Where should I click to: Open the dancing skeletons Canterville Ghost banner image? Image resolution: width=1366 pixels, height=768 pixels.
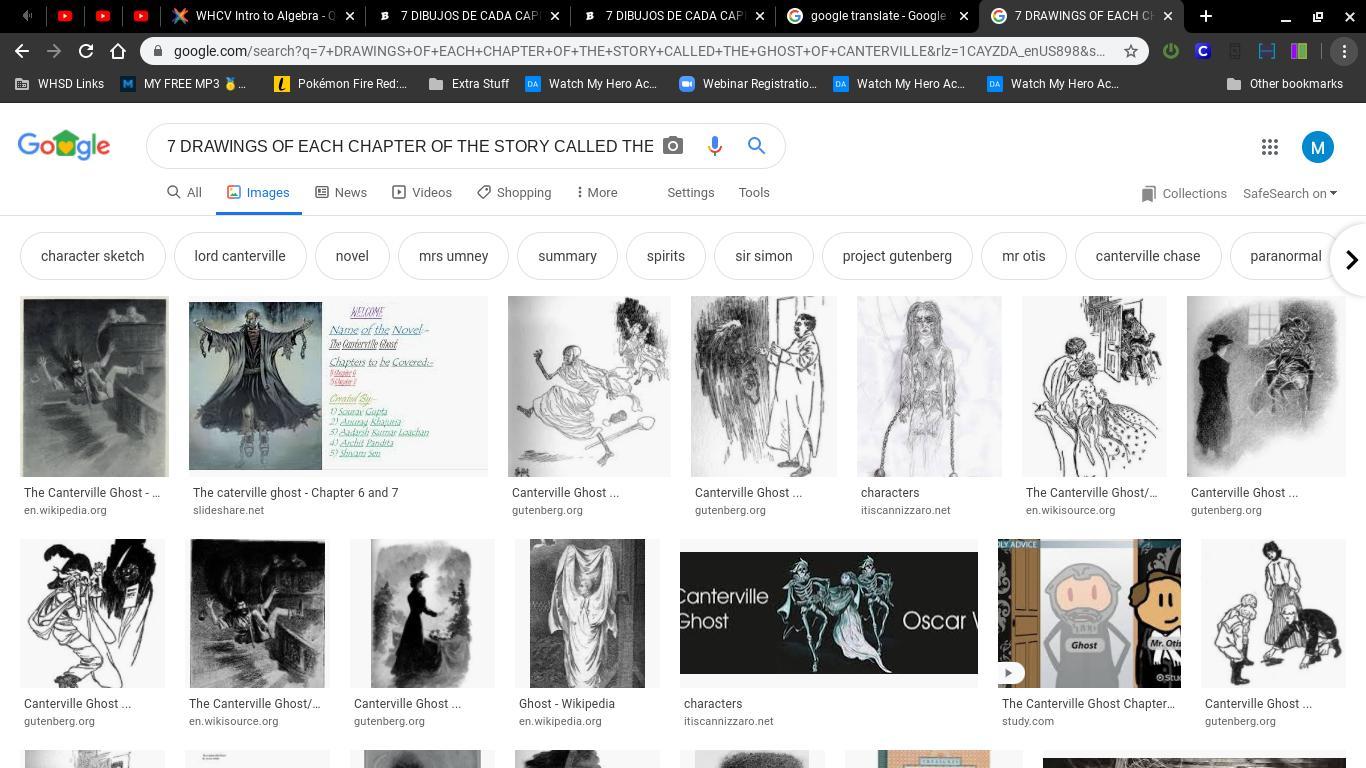coord(829,613)
